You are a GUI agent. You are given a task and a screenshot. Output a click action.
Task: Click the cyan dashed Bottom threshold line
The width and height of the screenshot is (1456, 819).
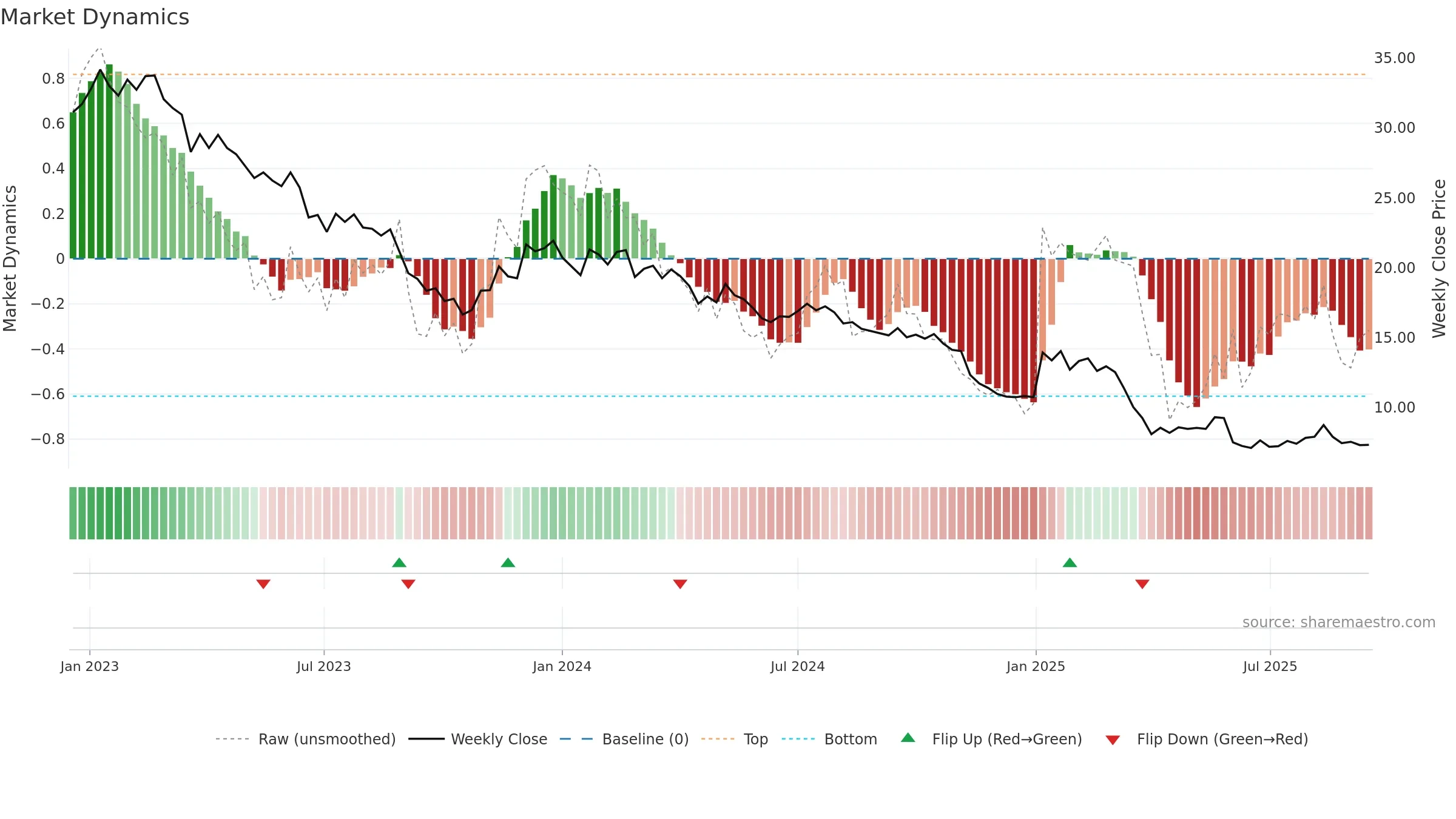pyautogui.click(x=719, y=396)
